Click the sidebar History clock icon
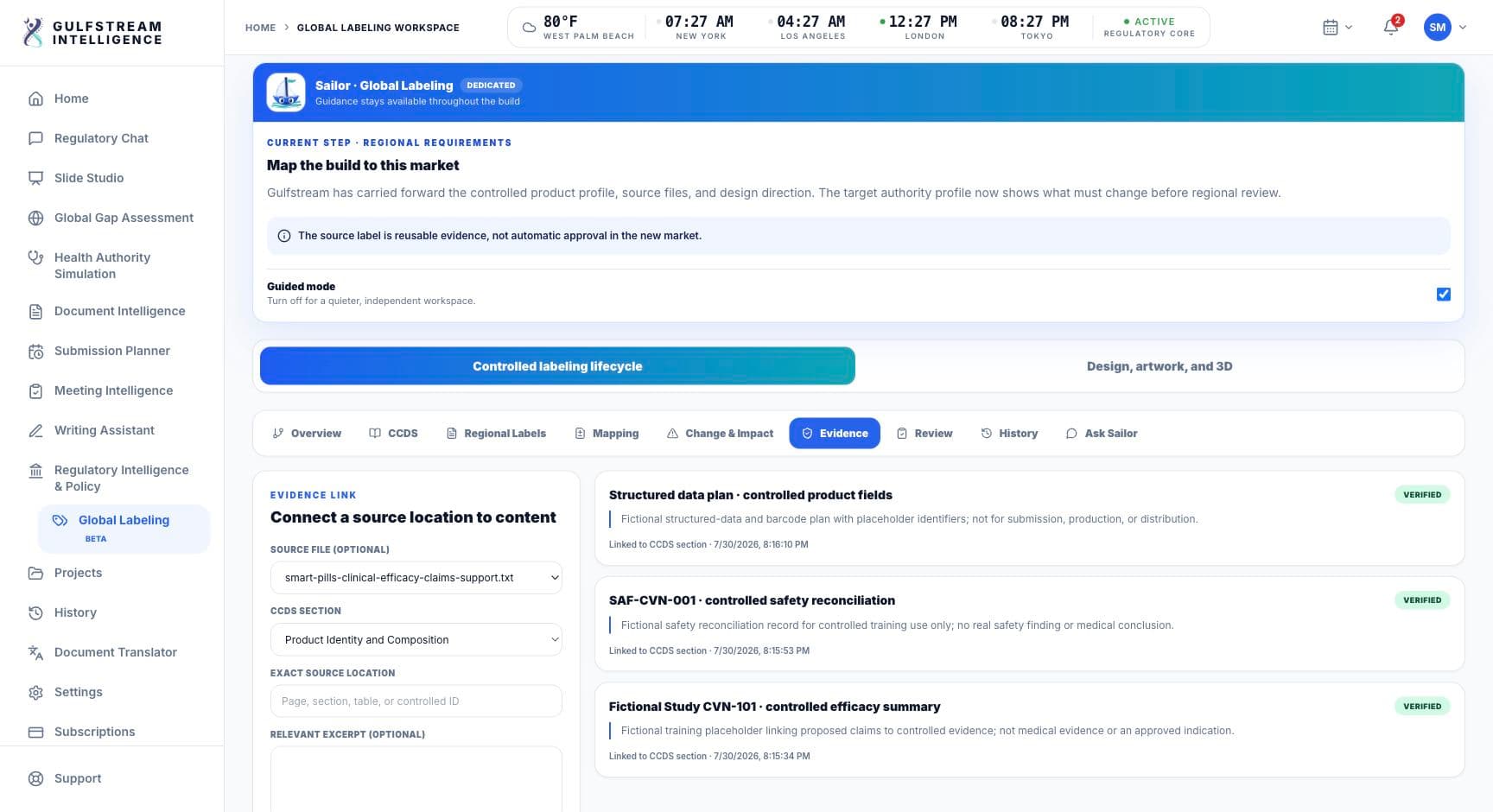Image resolution: width=1493 pixels, height=812 pixels. pos(35,612)
